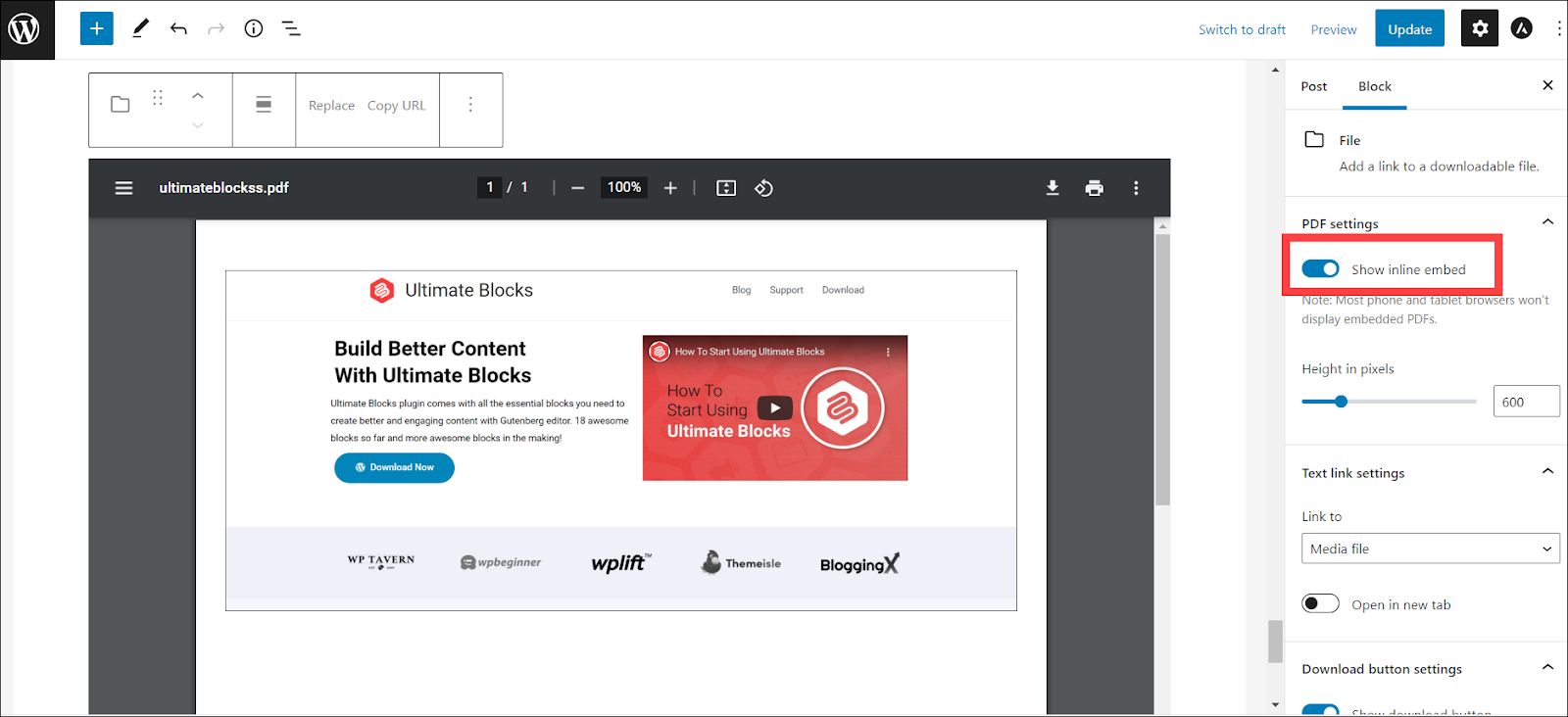Change block alignment in the toolbar

pos(264,105)
